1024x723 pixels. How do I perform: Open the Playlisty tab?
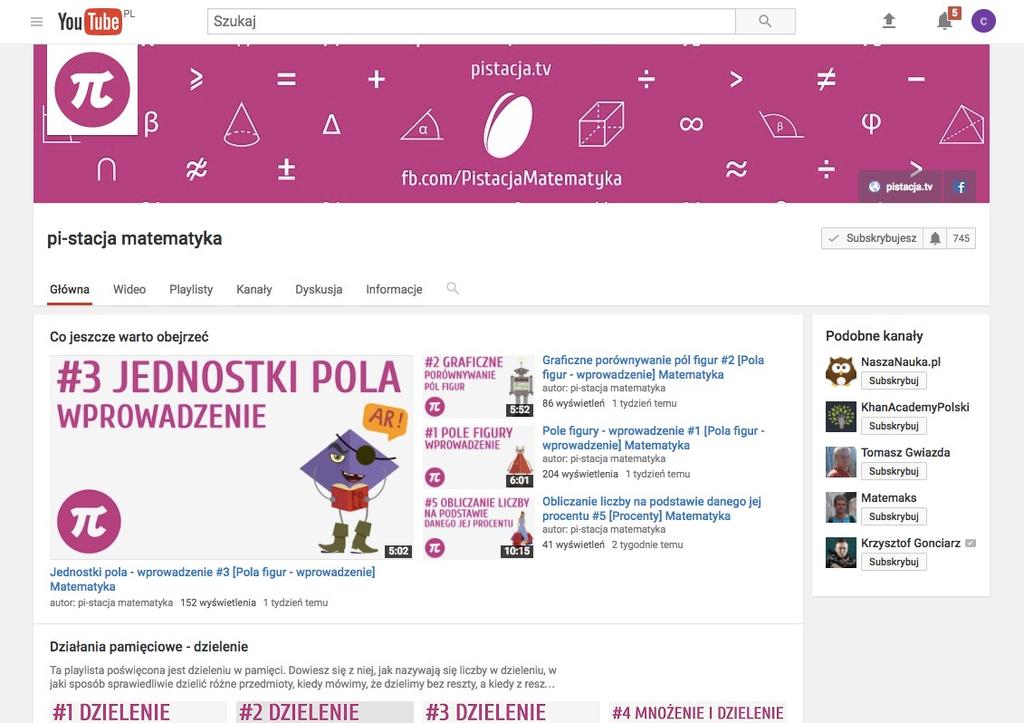pos(191,289)
